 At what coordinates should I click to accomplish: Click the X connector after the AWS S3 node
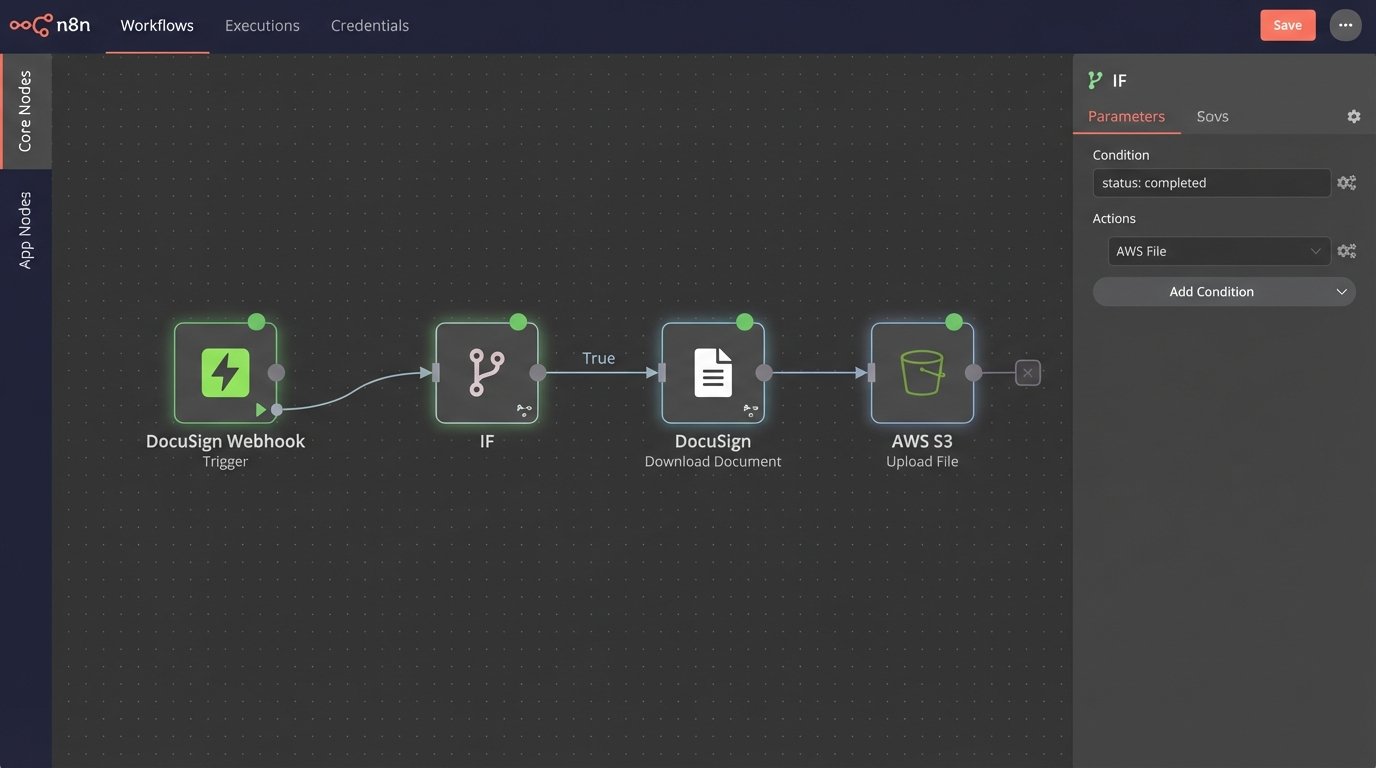pyautogui.click(x=1027, y=371)
